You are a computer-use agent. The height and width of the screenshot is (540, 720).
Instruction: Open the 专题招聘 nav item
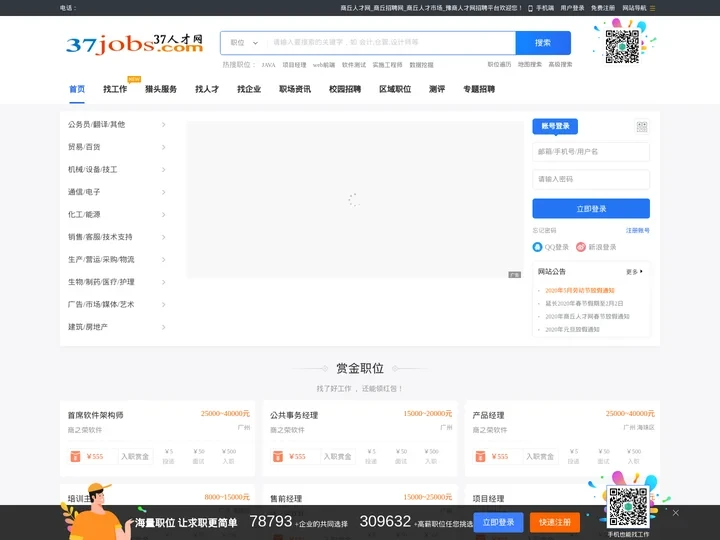(x=479, y=89)
